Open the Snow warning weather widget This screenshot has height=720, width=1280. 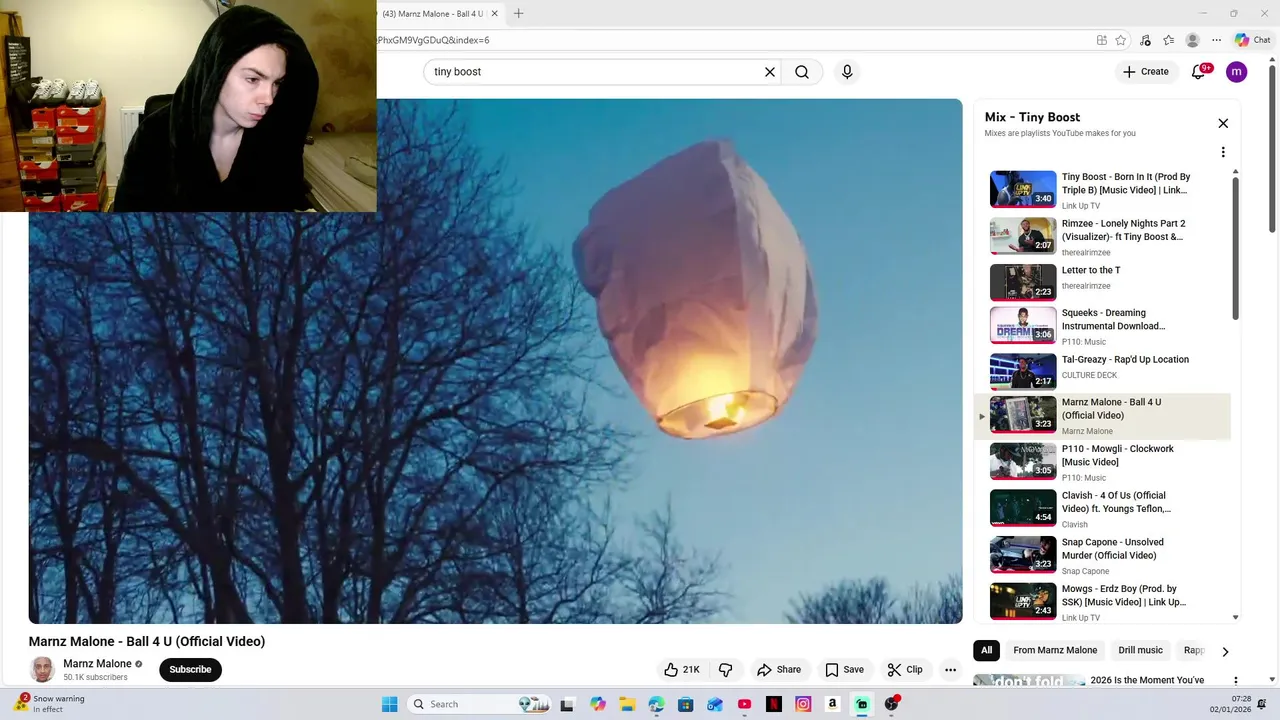tap(50, 704)
